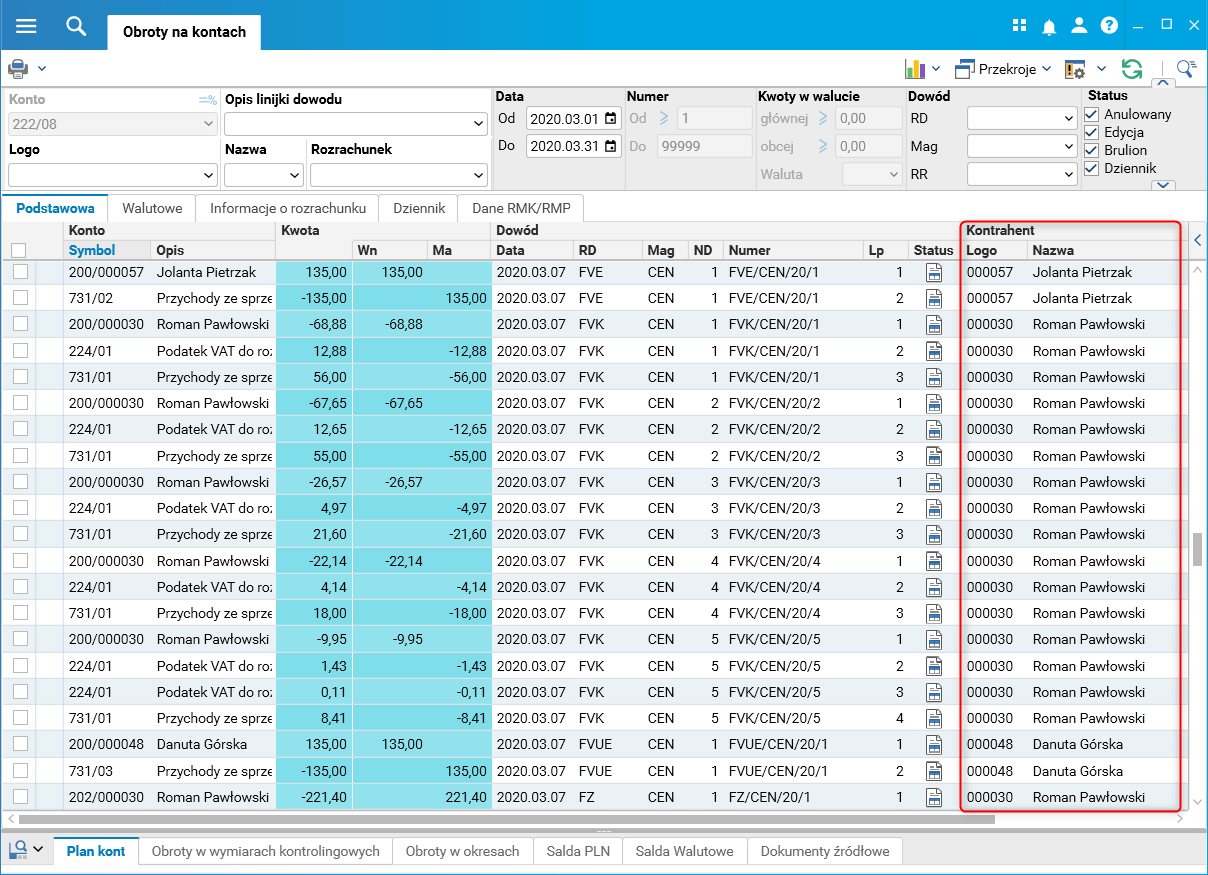Screen dimensions: 1208x875
Task: Open the hamburger main menu
Action: (26, 26)
